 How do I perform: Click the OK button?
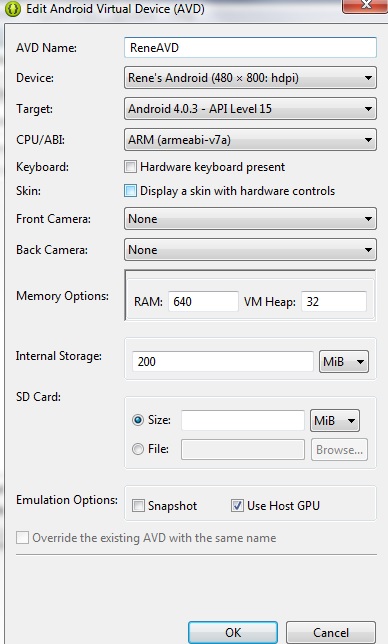[233, 632]
